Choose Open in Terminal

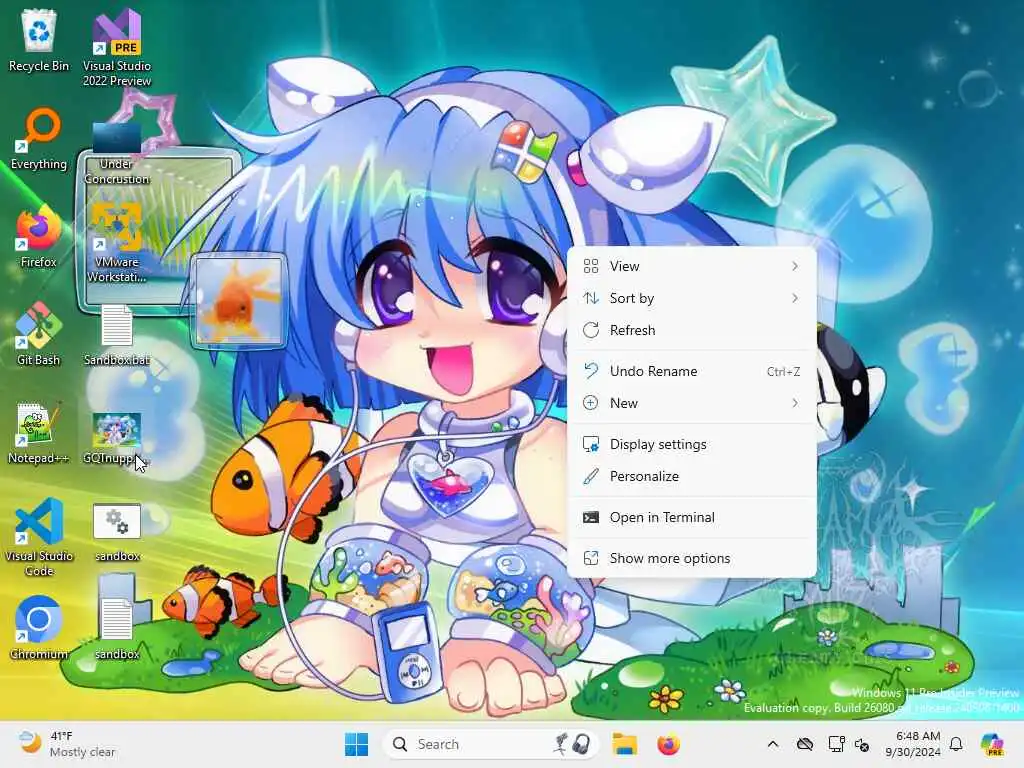point(692,517)
